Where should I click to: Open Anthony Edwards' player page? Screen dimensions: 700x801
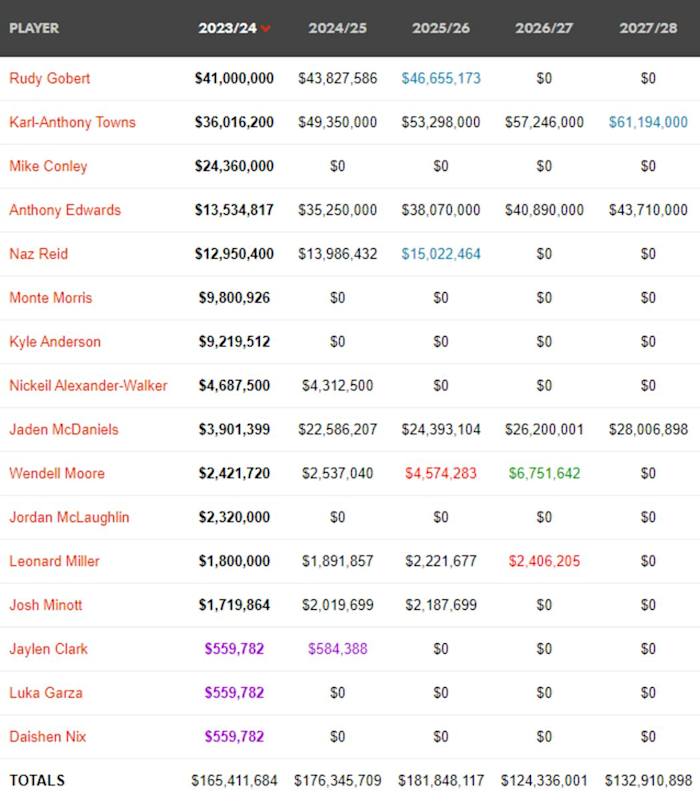pos(65,210)
